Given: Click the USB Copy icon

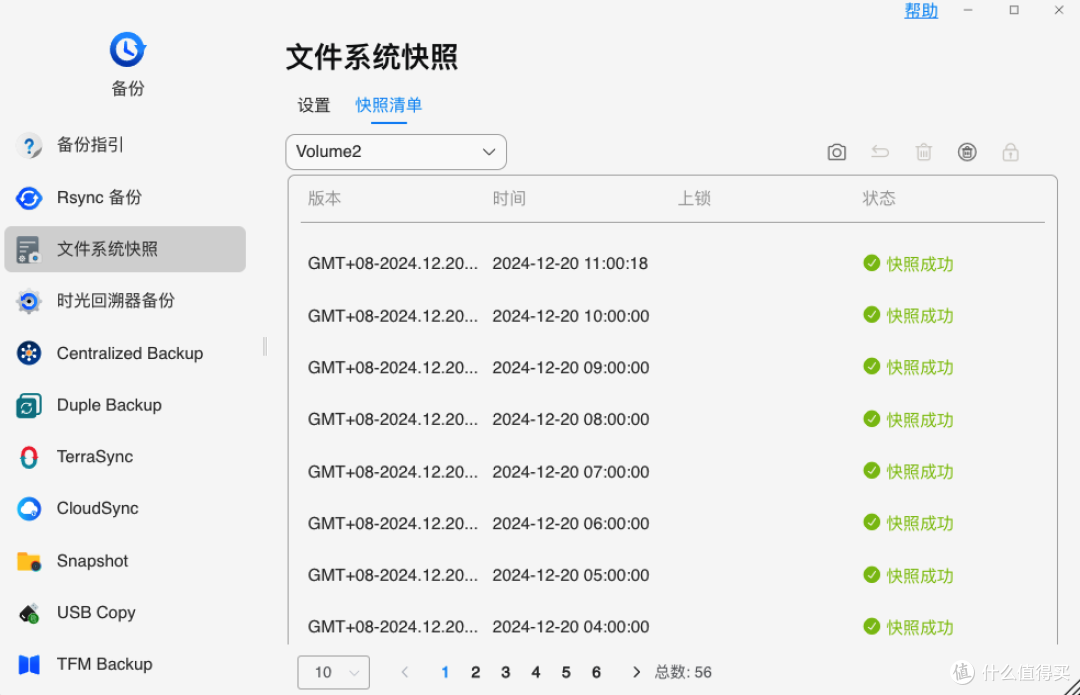Looking at the screenshot, I should coord(29,612).
